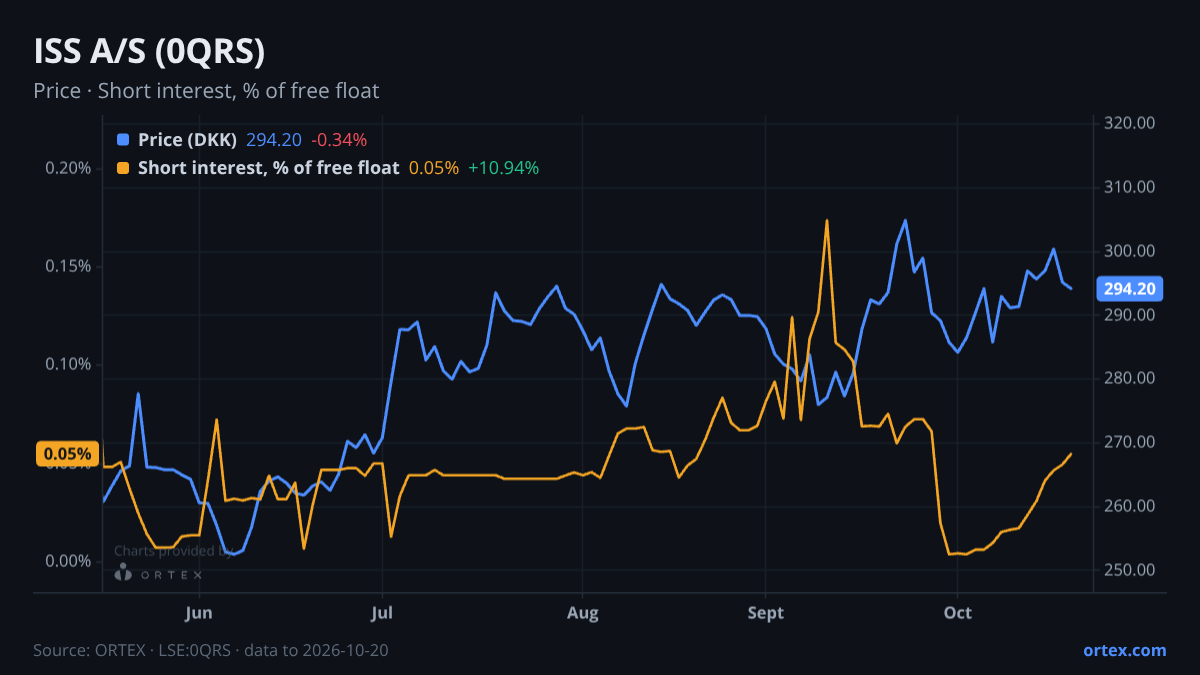
Task: Click the 250.00 right axis label
Action: [1130, 570]
